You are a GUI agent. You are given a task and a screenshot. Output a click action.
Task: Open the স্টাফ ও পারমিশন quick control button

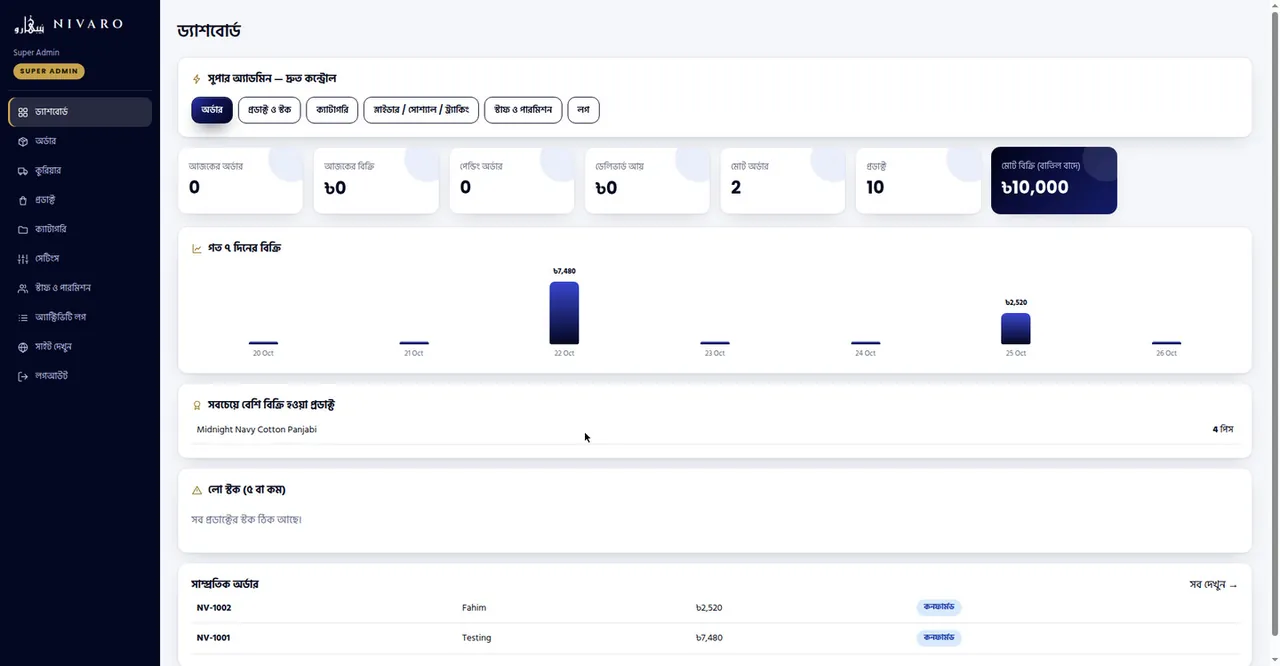click(523, 110)
